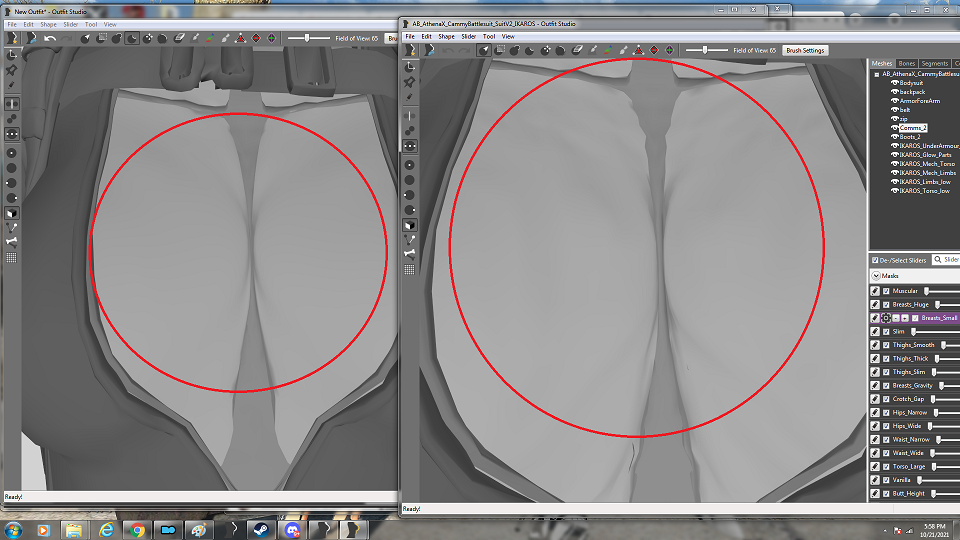This screenshot has height=540, width=960.
Task: Choose the eraser brush in New Outfit window
Action: tap(179, 38)
